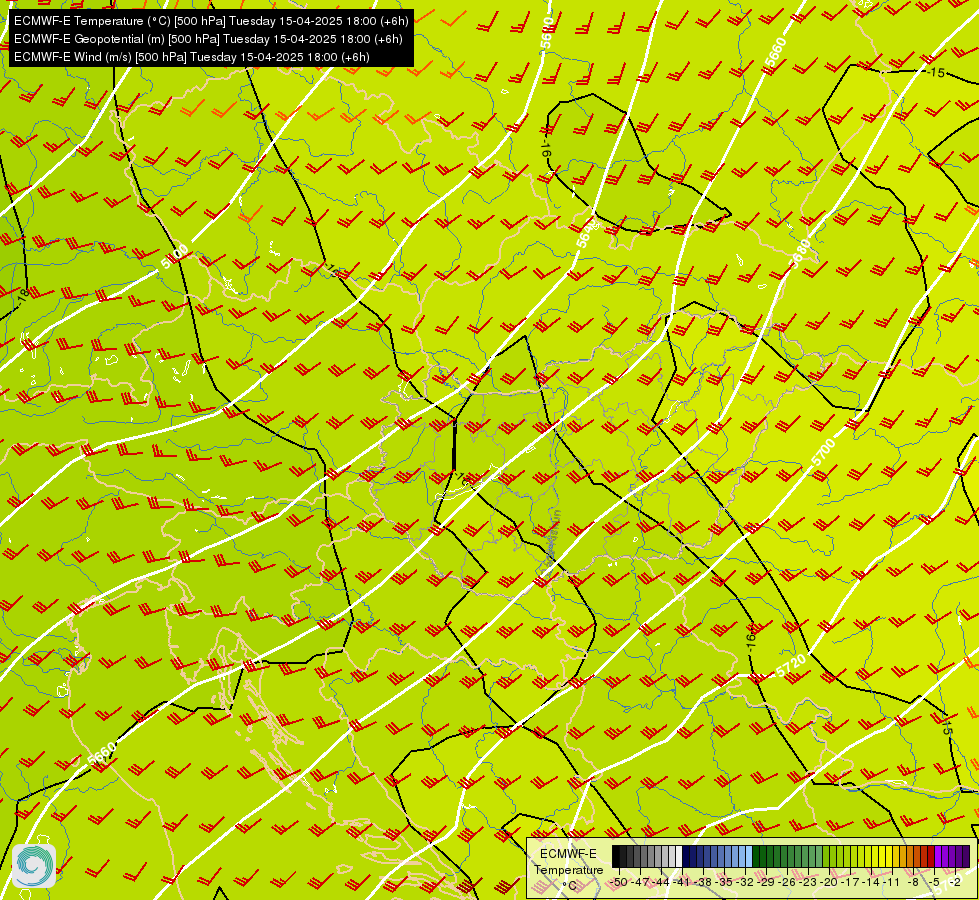Select the ECMWF-E Wind header line

coord(192,57)
